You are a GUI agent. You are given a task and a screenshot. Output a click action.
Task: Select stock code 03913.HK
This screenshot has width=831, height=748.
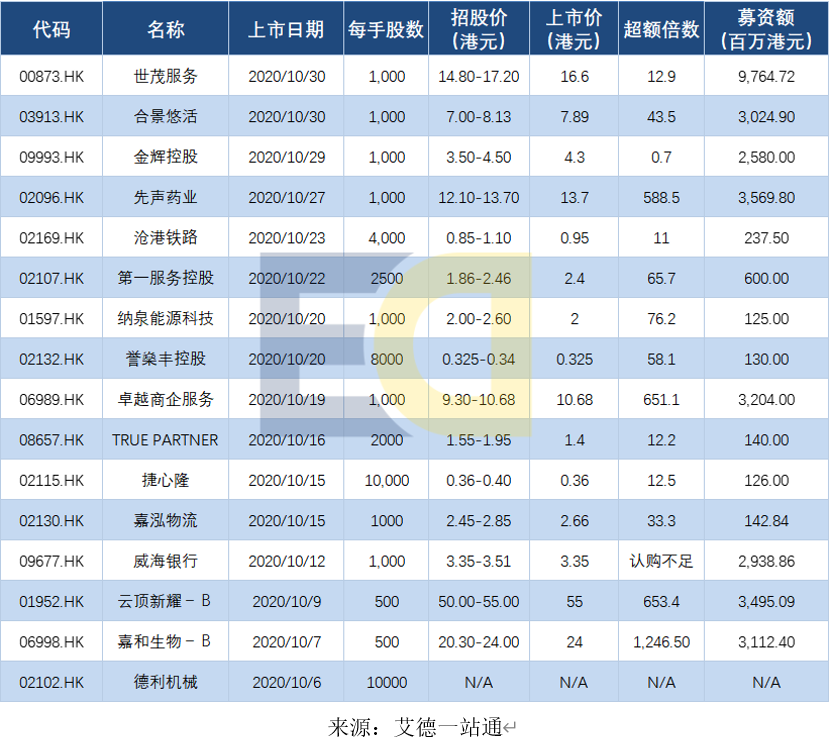[51, 117]
